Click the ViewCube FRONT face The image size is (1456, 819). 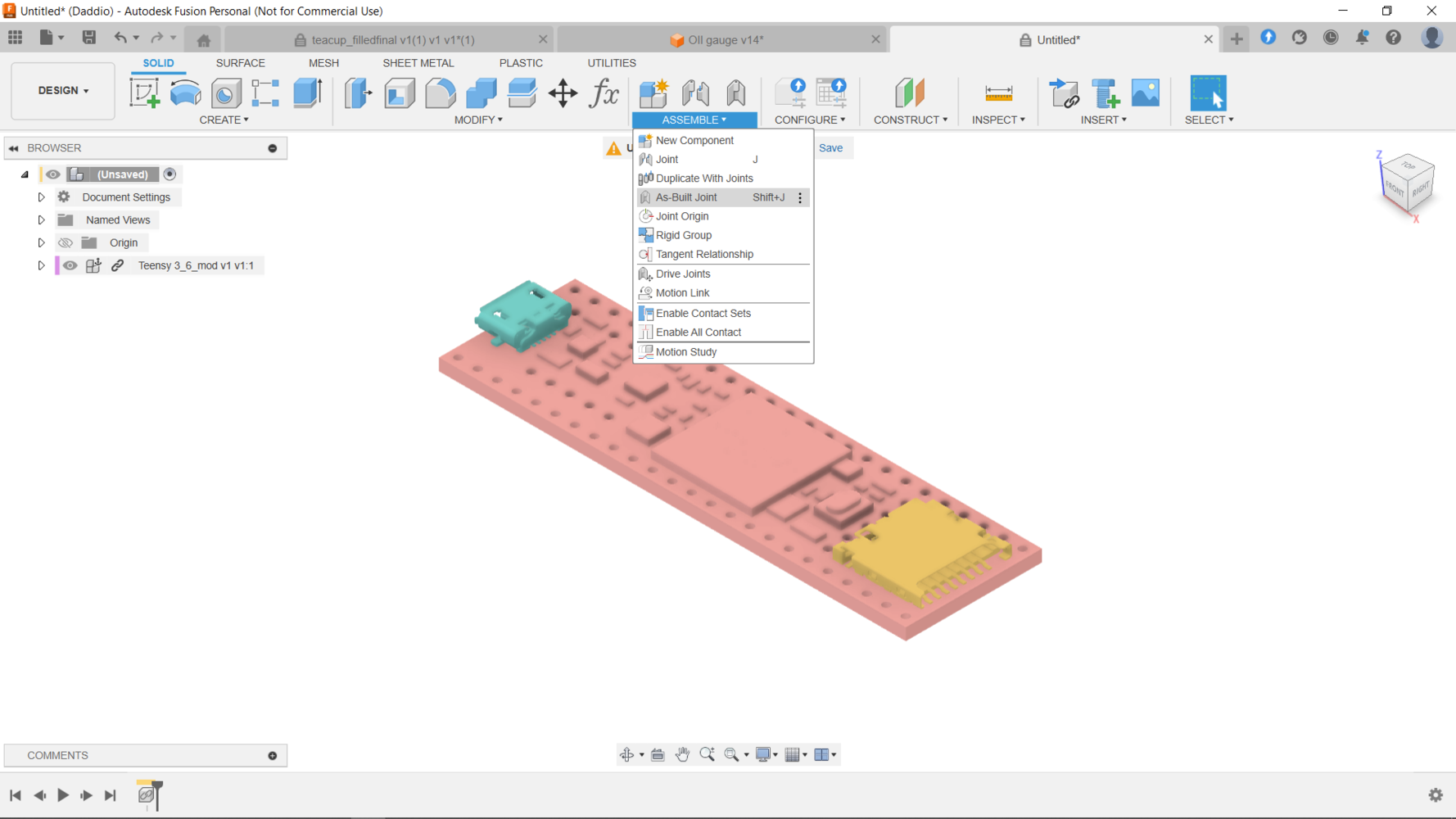1395,189
